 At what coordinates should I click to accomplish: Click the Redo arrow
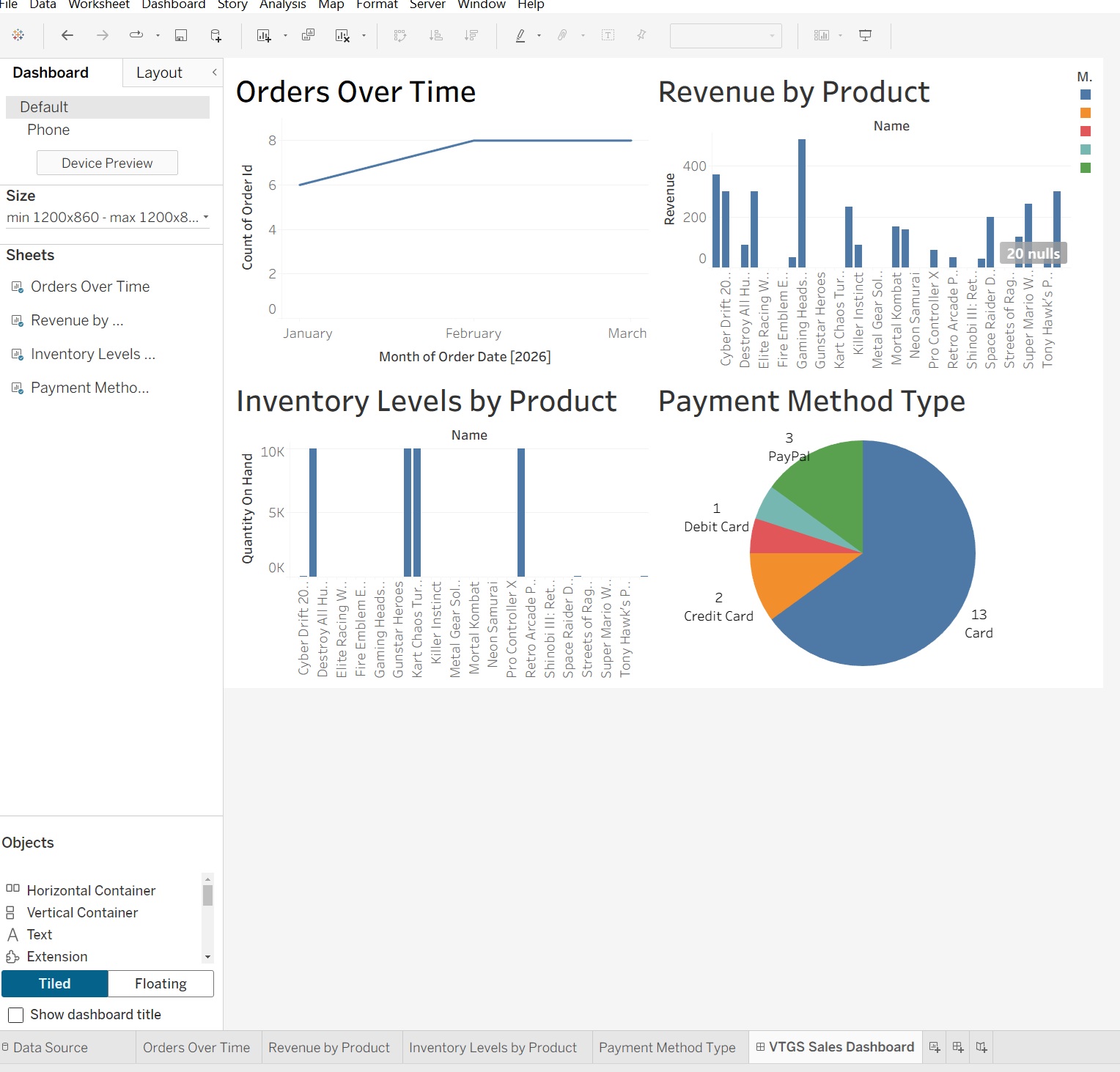point(102,35)
